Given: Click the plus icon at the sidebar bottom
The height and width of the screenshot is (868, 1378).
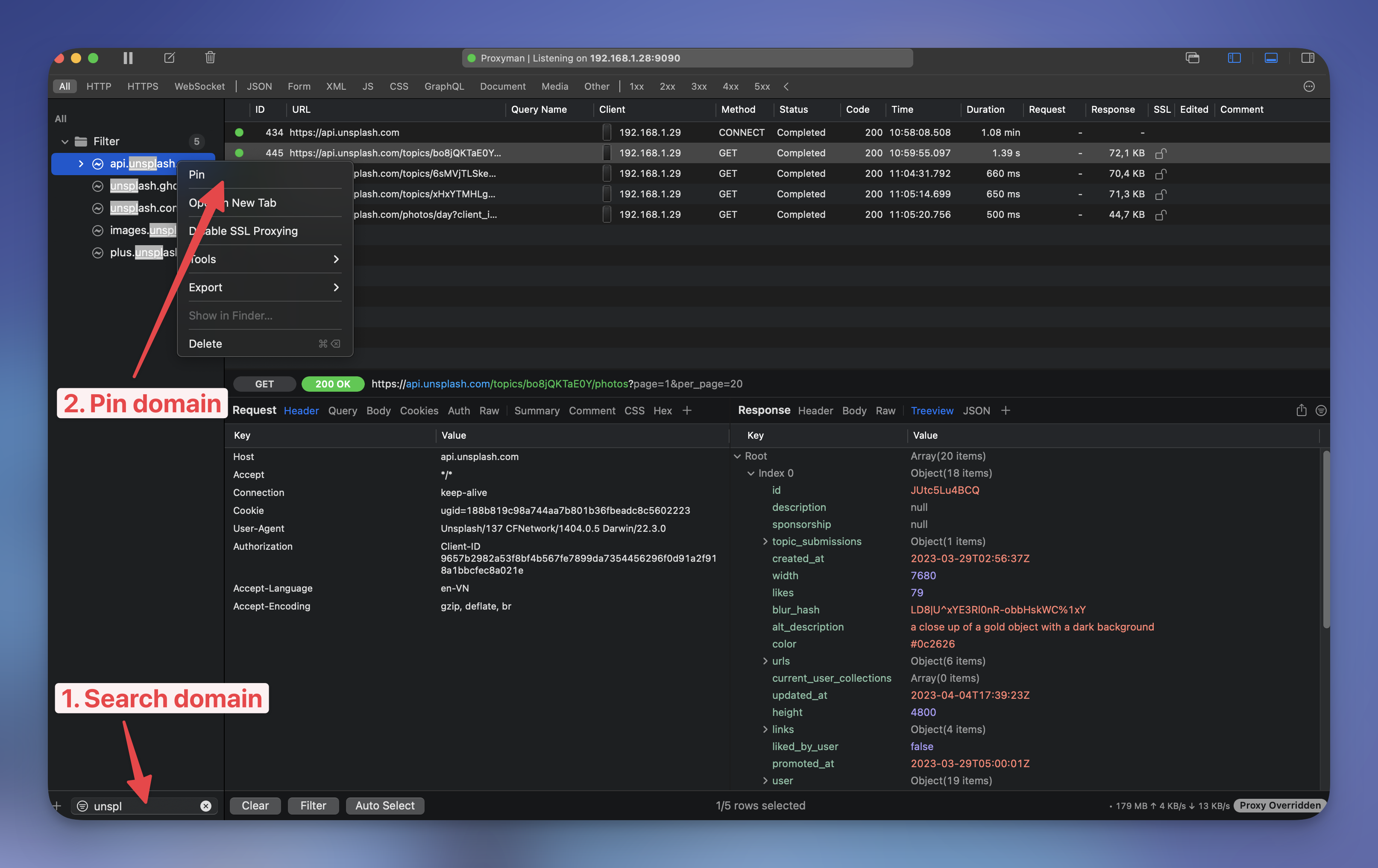Looking at the screenshot, I should (x=57, y=806).
